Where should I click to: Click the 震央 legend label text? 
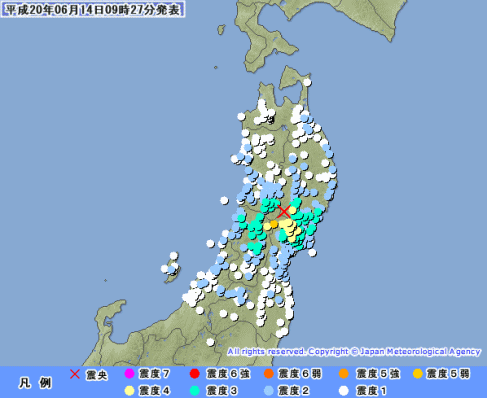coord(97,375)
